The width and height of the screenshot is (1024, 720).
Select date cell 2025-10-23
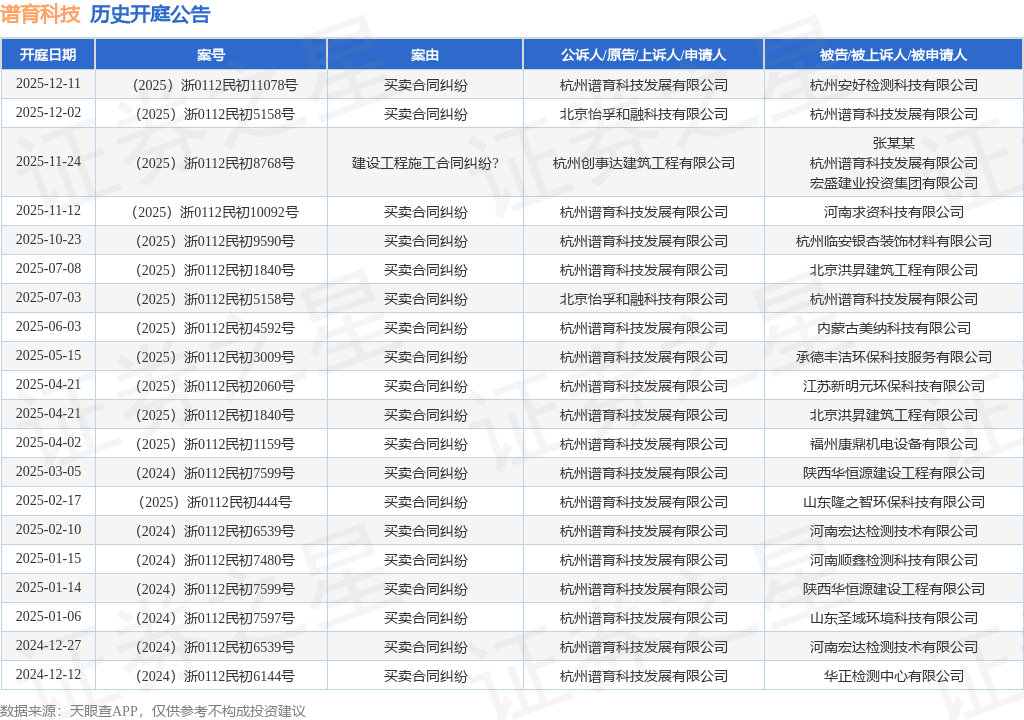[x=48, y=240]
